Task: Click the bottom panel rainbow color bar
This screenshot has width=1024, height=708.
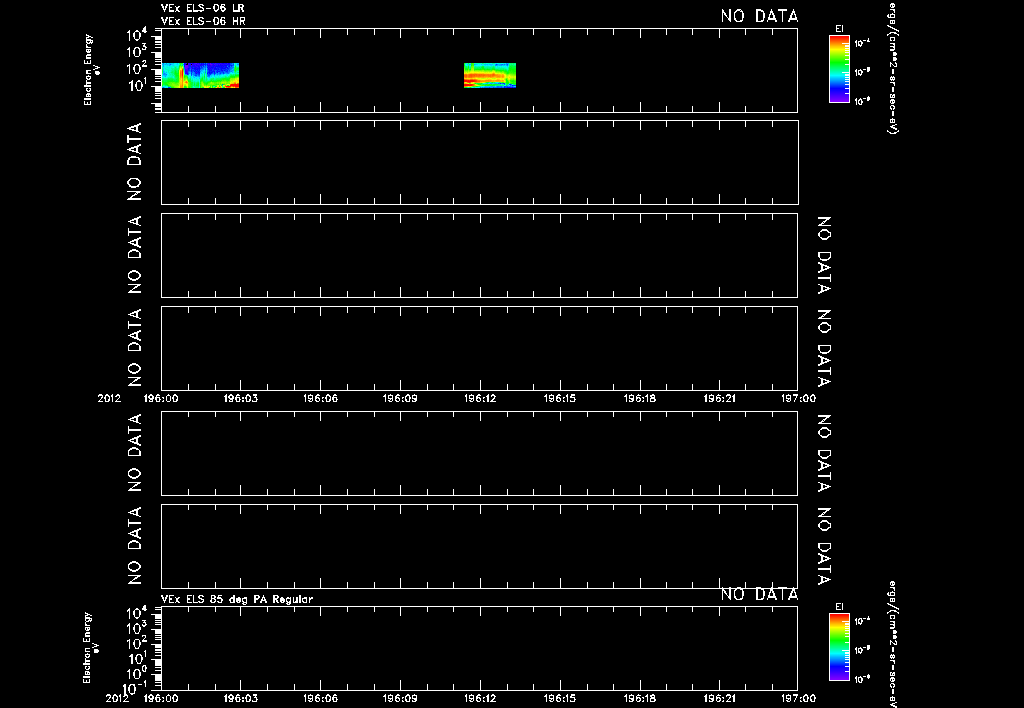Action: (x=839, y=647)
